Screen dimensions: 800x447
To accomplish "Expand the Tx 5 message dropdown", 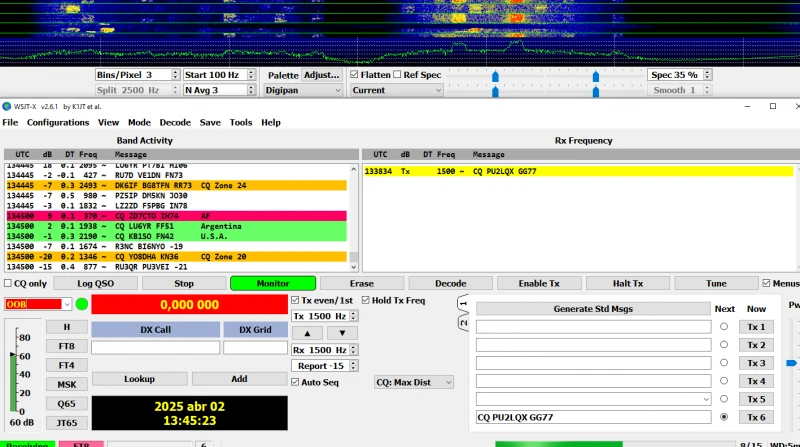I will [706, 399].
